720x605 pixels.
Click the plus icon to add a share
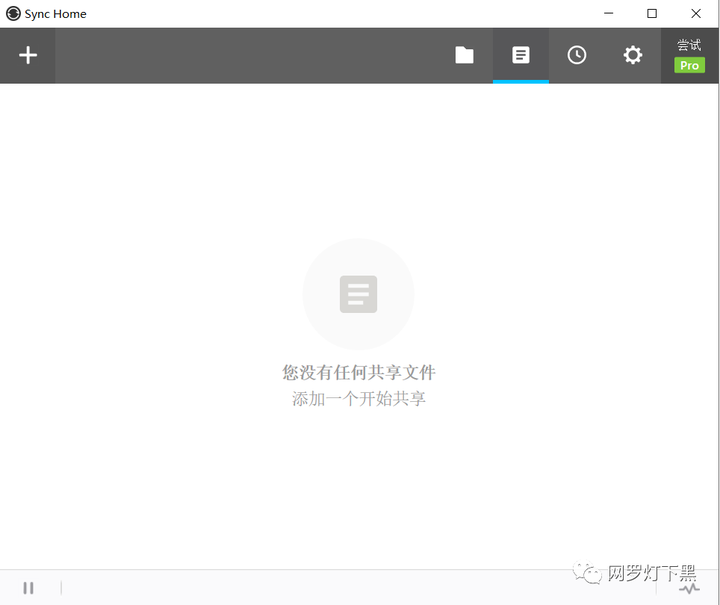coord(28,55)
